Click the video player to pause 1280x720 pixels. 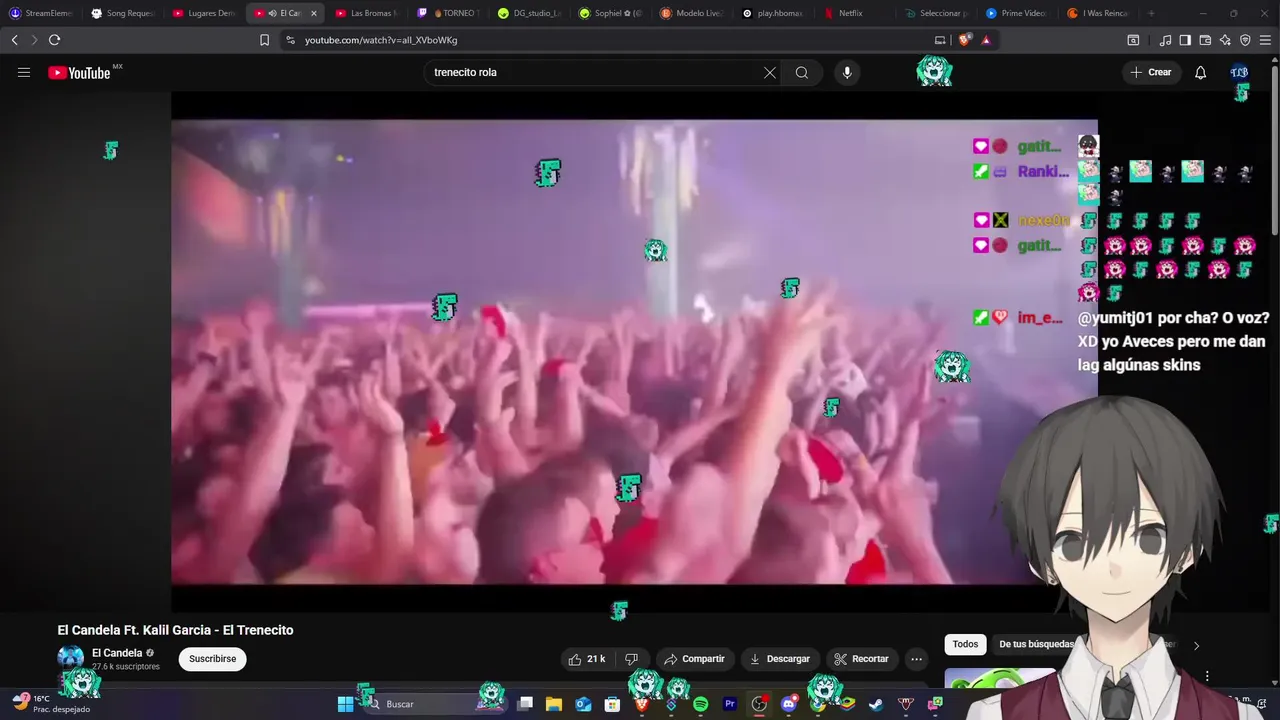(x=634, y=352)
